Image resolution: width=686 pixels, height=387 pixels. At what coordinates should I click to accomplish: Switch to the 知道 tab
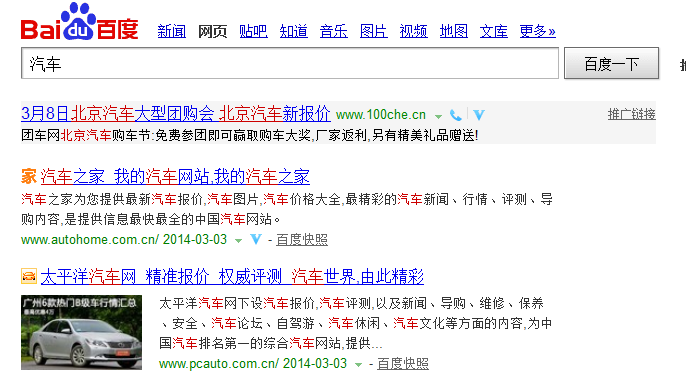point(294,31)
